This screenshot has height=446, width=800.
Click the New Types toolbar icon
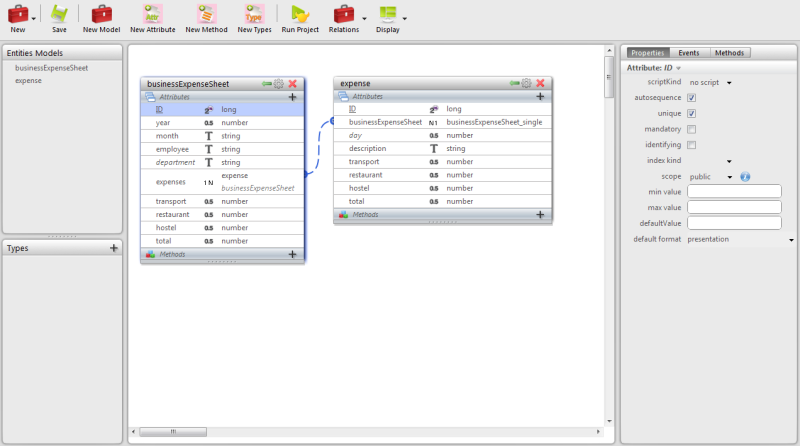254,14
